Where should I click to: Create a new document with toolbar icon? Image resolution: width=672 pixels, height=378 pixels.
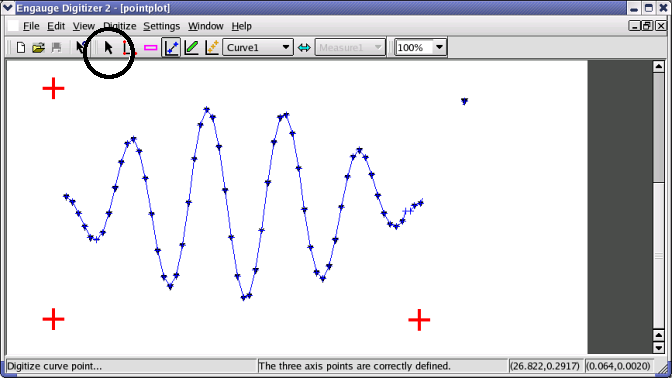coord(21,48)
